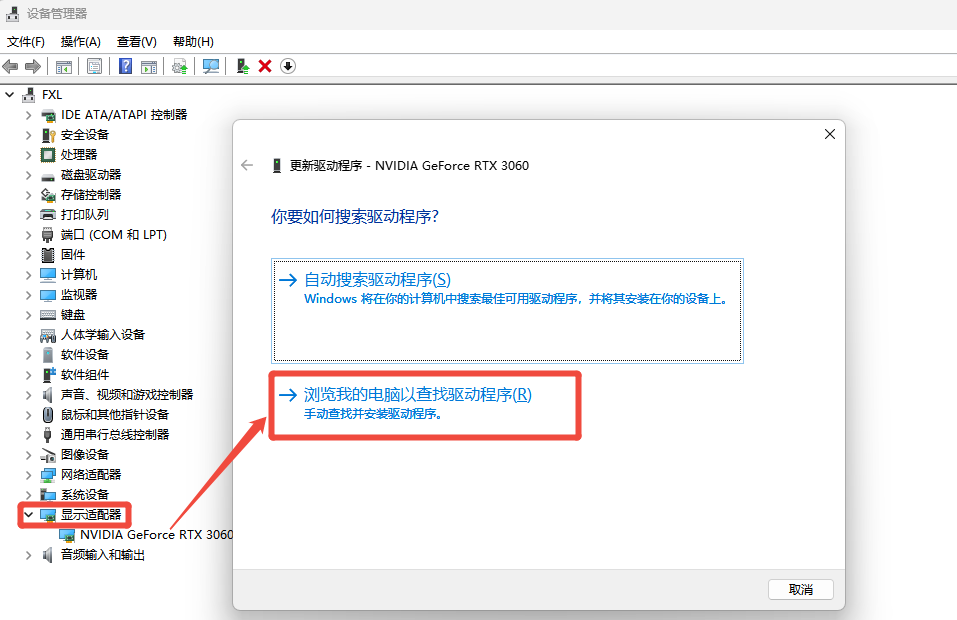Click the properties sheet toolbar icon

[94, 66]
